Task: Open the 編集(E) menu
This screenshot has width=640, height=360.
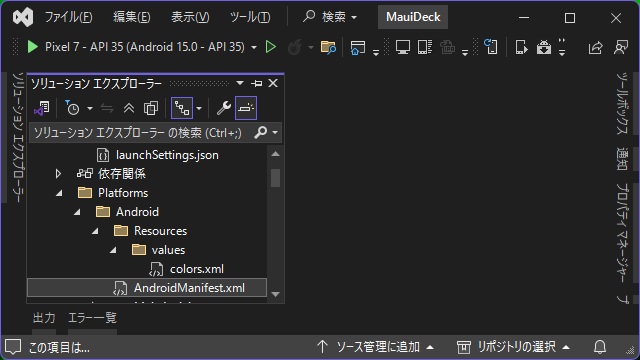Action: pos(131,17)
